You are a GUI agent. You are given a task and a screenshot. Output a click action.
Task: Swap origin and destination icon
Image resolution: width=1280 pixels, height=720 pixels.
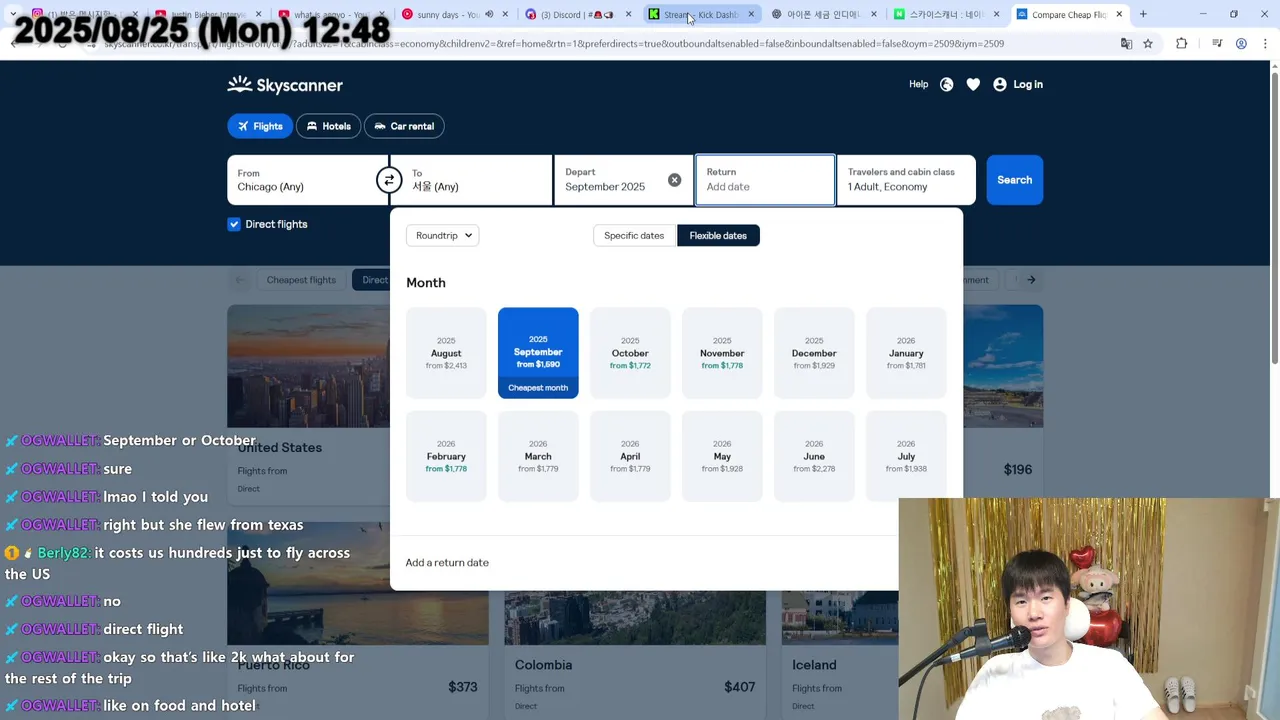point(389,180)
